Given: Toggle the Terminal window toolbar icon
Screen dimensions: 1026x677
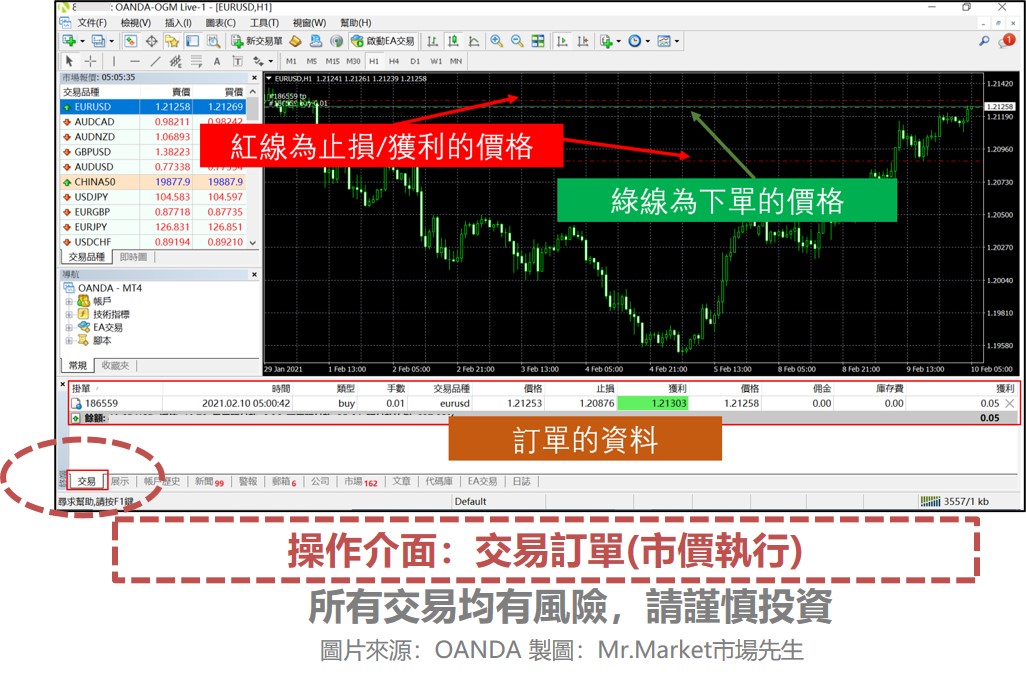Looking at the screenshot, I should (192, 41).
